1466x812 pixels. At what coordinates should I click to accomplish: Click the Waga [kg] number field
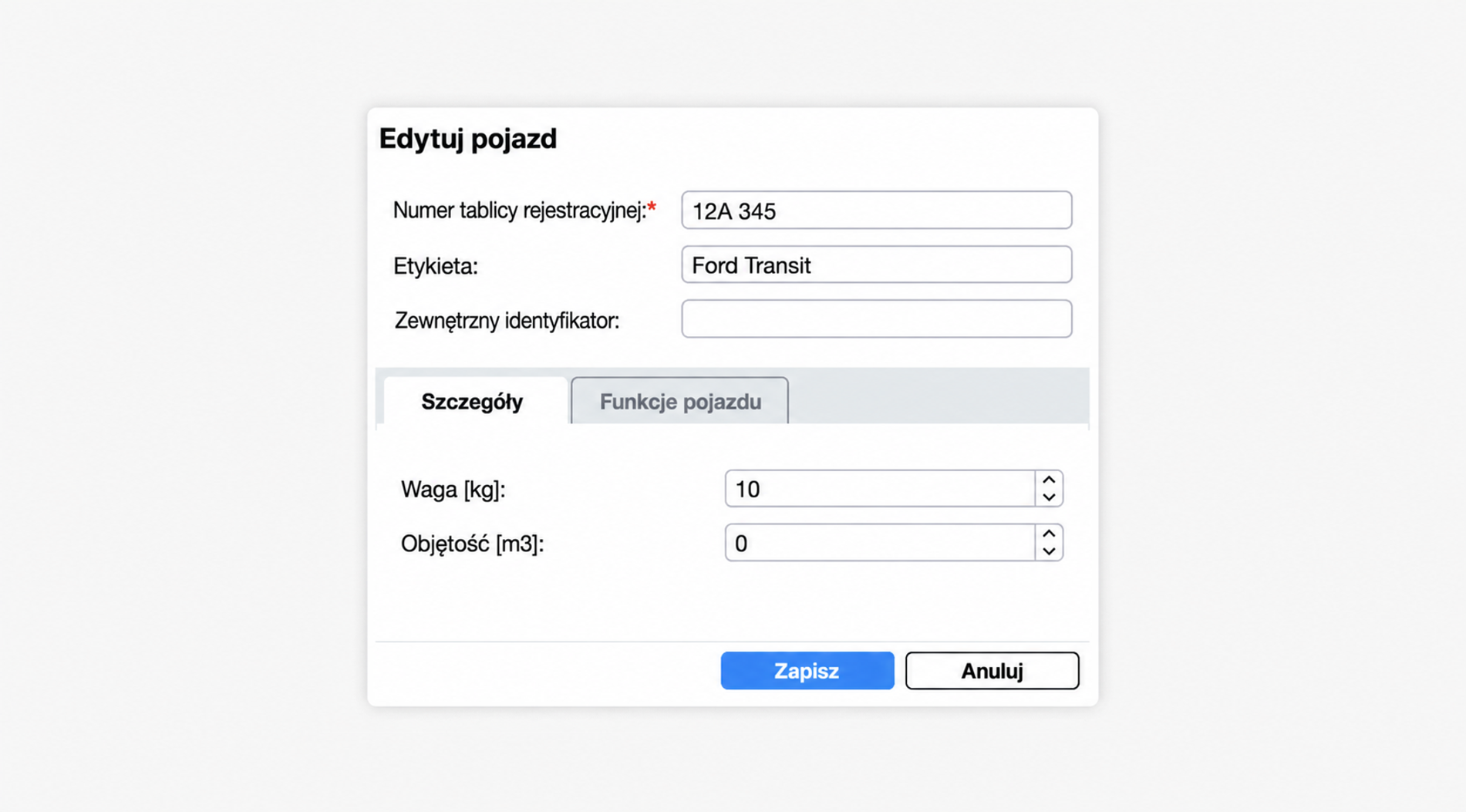[880, 488]
